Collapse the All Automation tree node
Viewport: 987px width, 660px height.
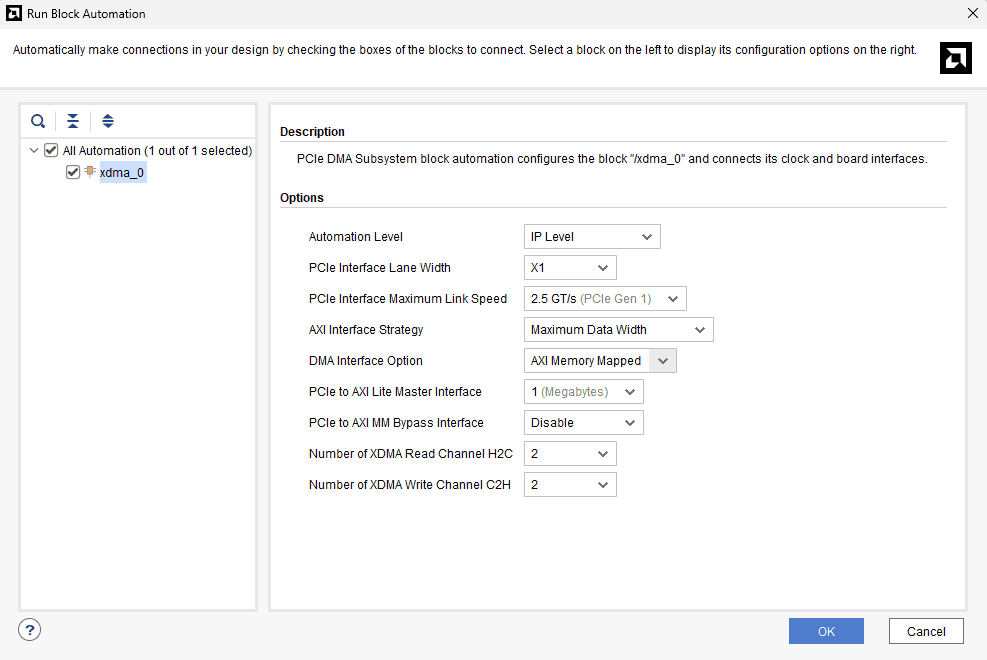coord(35,151)
